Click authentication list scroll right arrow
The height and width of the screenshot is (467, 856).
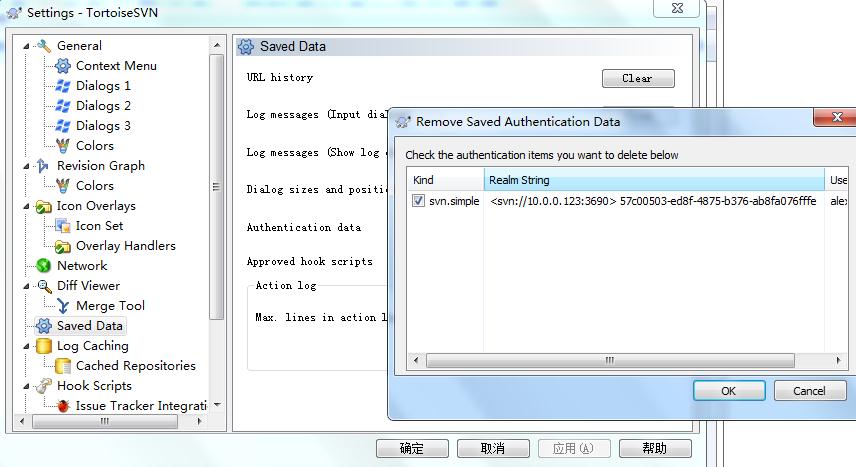tap(838, 360)
